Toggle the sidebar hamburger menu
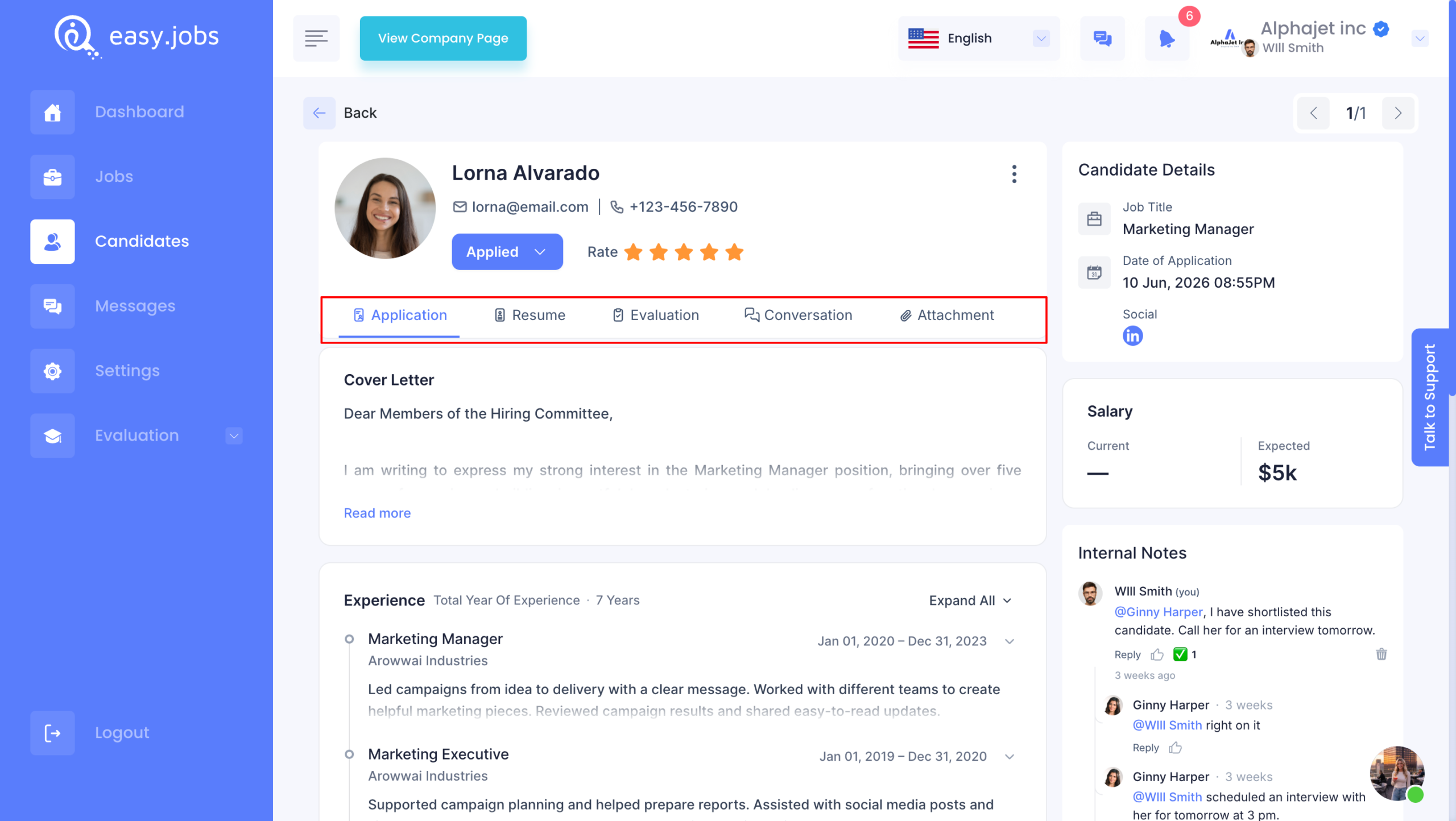1456x821 pixels. click(316, 38)
